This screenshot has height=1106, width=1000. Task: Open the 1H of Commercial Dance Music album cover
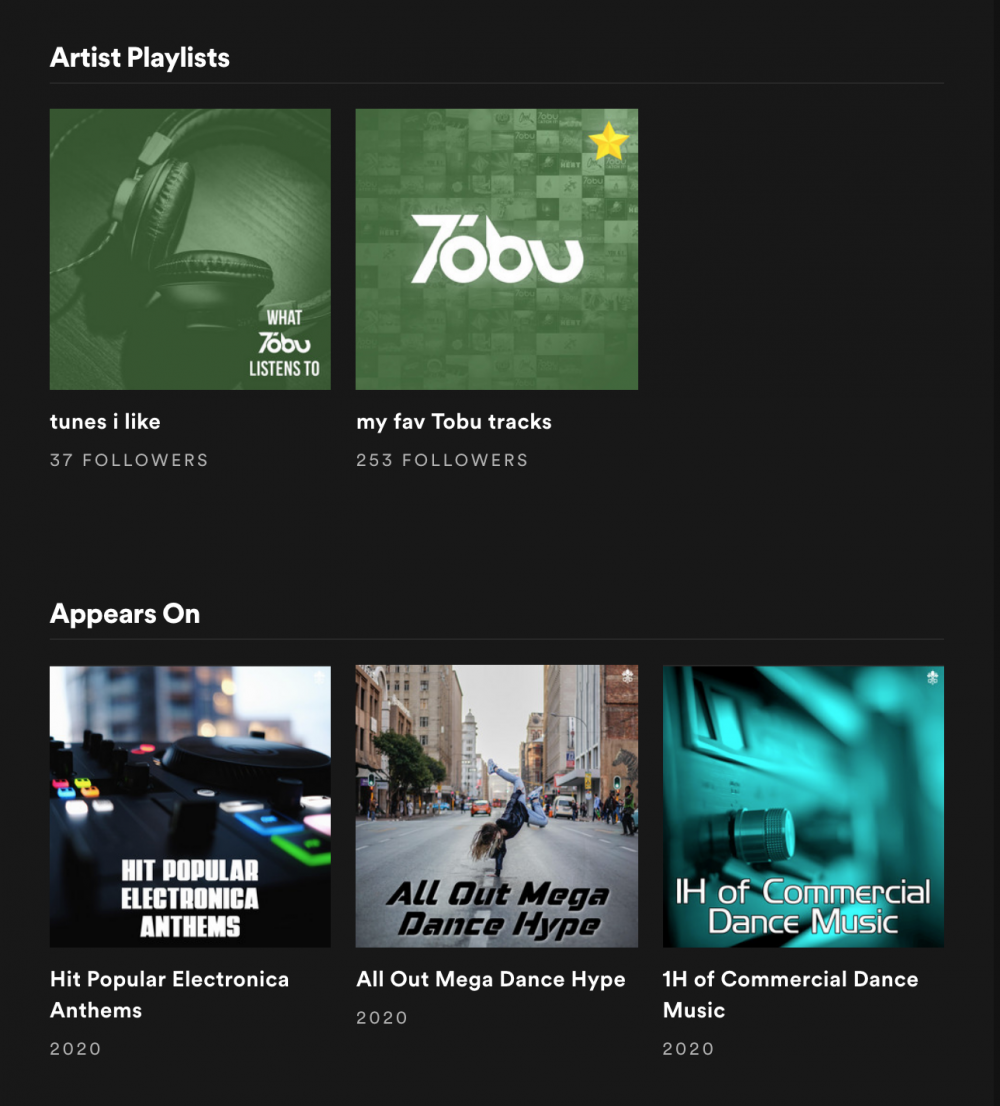click(805, 806)
